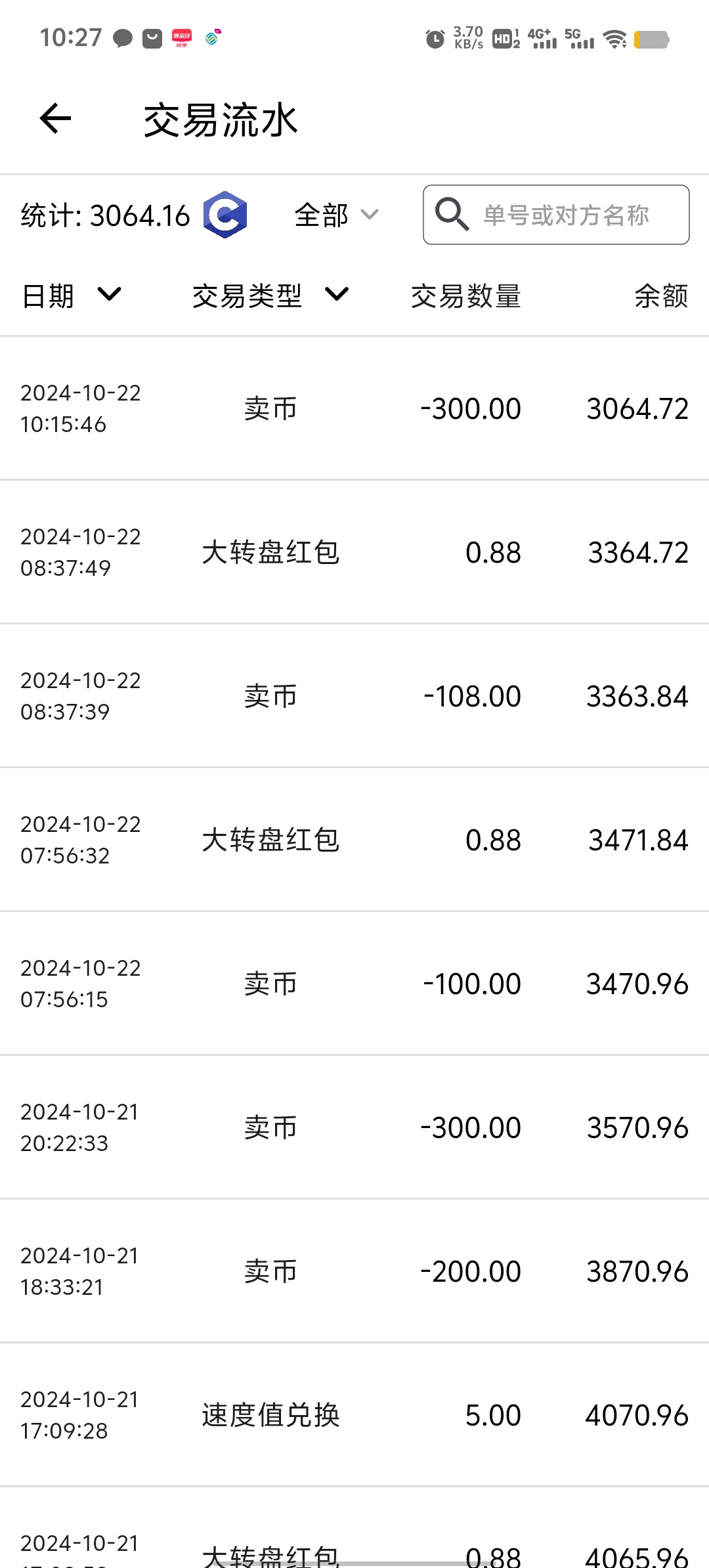Tap the 交易数量 column header
Image resolution: width=709 pixels, height=1568 pixels.
[465, 296]
